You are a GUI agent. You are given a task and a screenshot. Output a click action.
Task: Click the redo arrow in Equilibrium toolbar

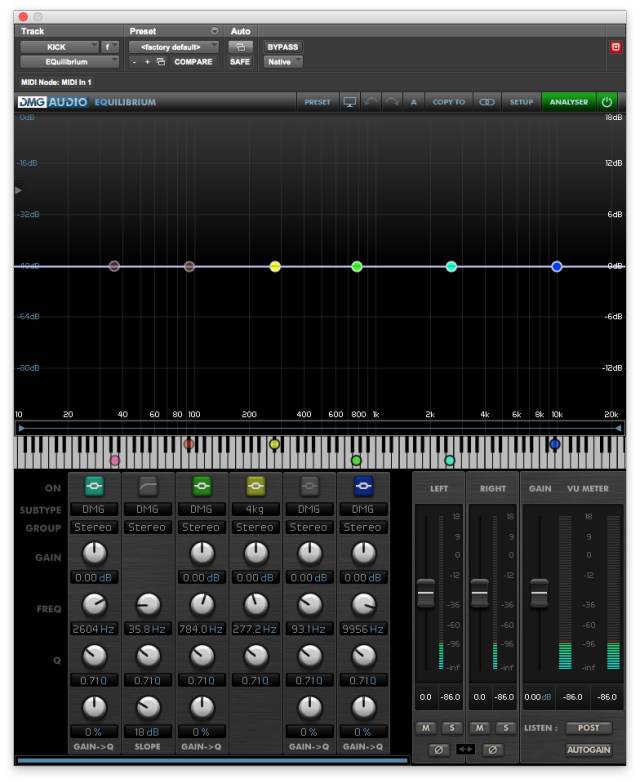coord(392,102)
